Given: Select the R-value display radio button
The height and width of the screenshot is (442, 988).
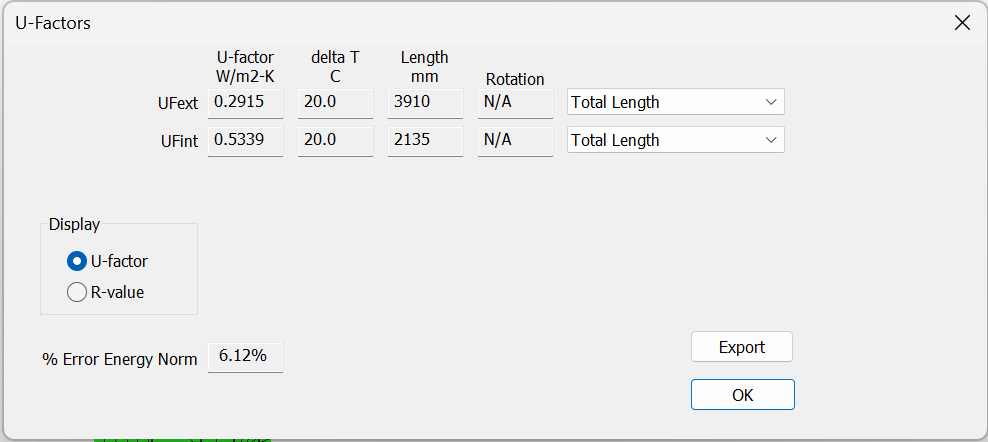Looking at the screenshot, I should pos(76,293).
